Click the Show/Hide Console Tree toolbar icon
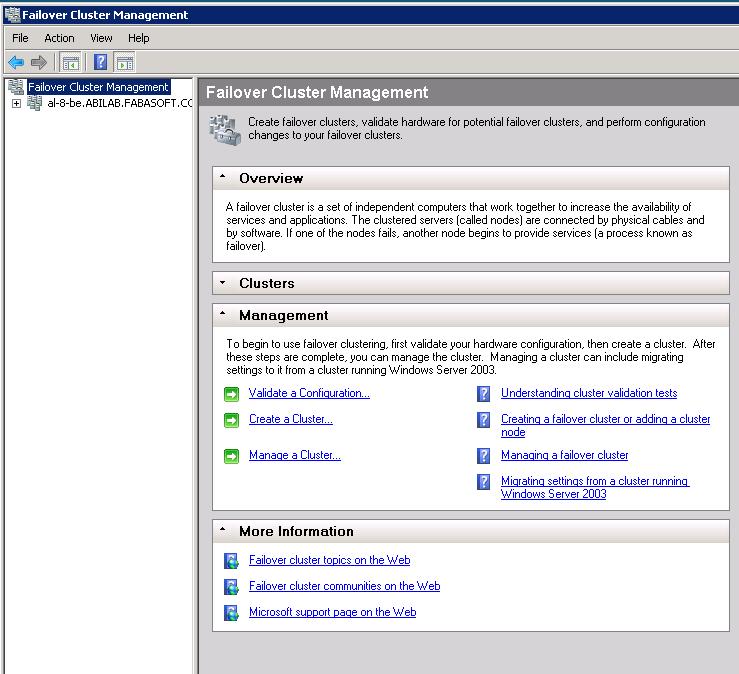This screenshot has height=674, width=739. (x=71, y=62)
